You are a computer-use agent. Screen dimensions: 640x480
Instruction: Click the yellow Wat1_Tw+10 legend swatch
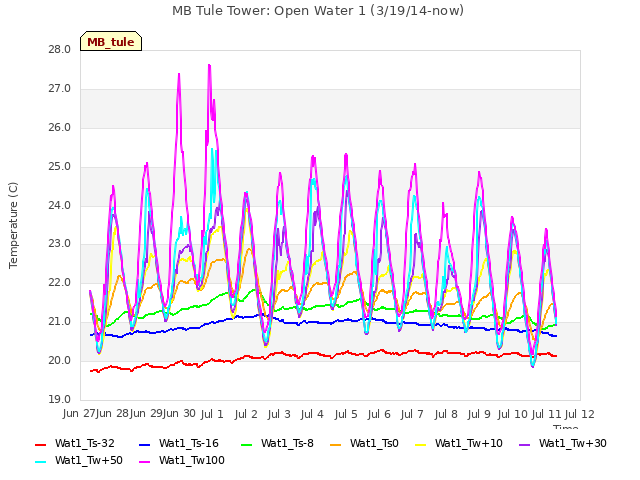coord(421,444)
